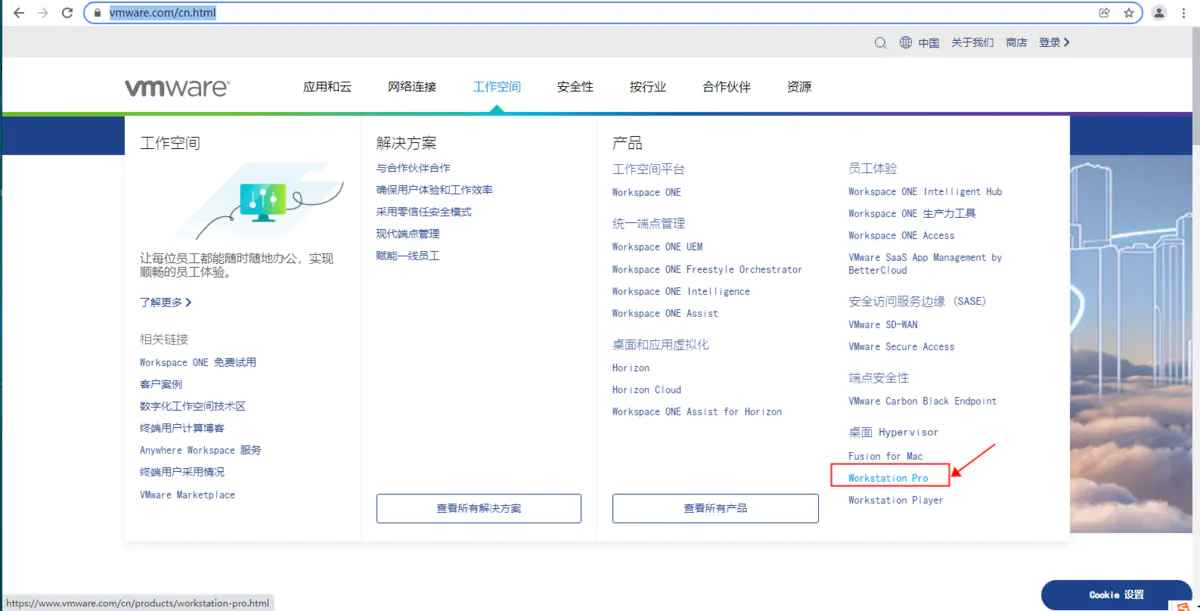Click the search magnifier icon on the site
The height and width of the screenshot is (611, 1200).
click(880, 42)
